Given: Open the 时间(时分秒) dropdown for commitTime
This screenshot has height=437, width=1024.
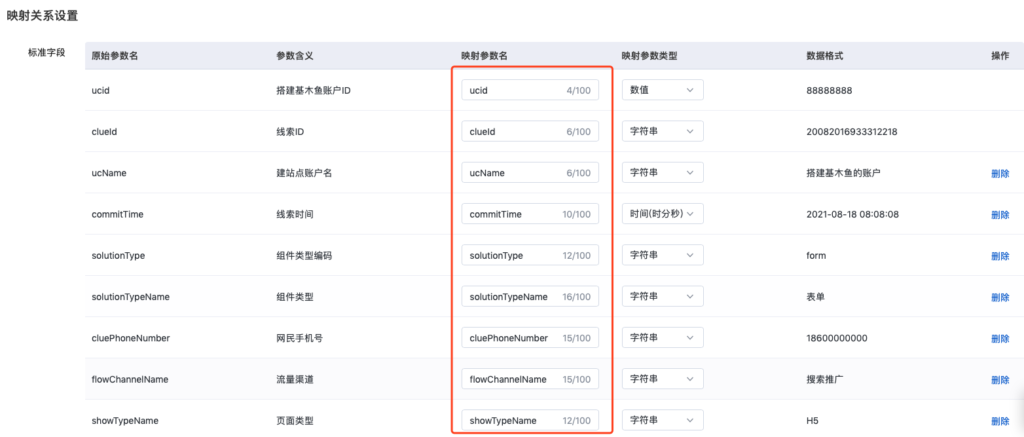Looking at the screenshot, I should pos(662,214).
